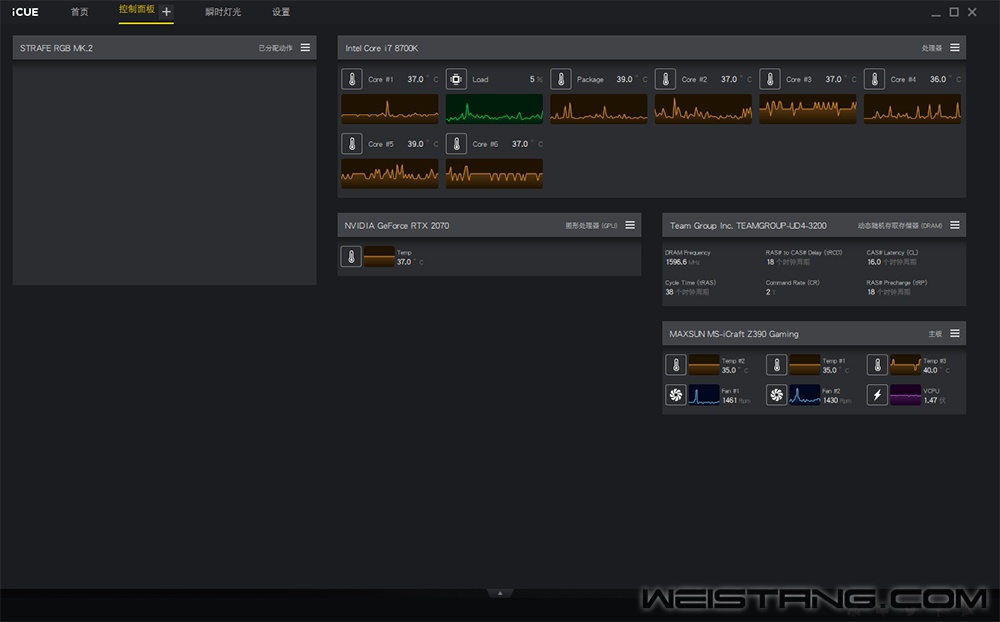1000x622 pixels.
Task: Switch to the 首页 home tab
Action: (x=79, y=12)
